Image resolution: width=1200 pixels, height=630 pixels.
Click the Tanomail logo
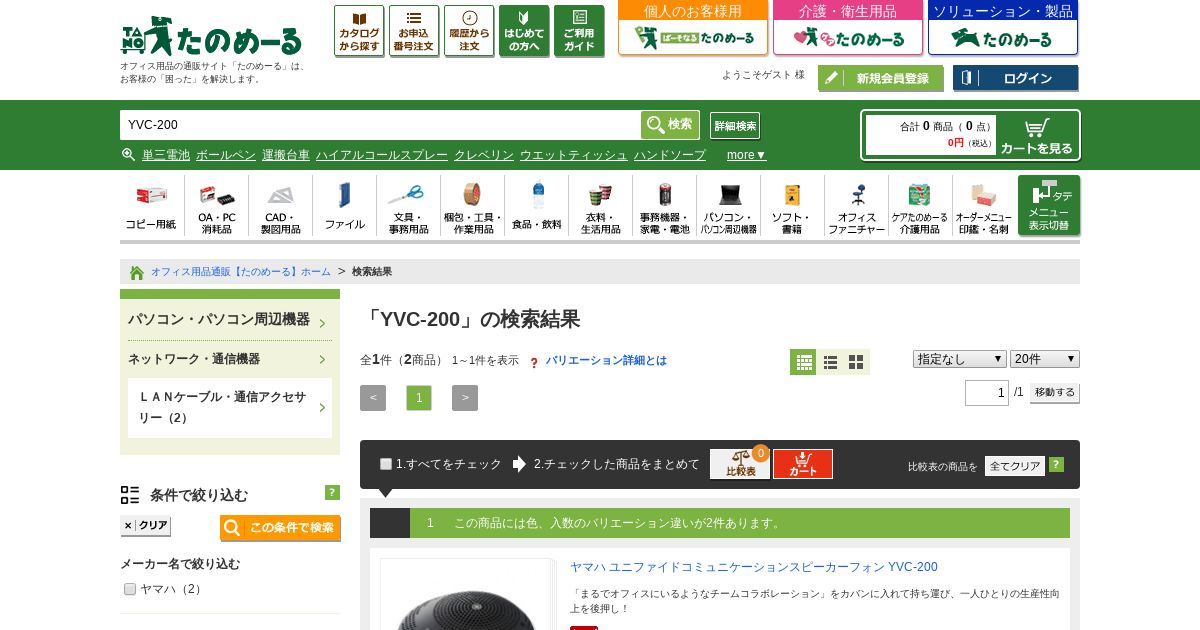(211, 36)
